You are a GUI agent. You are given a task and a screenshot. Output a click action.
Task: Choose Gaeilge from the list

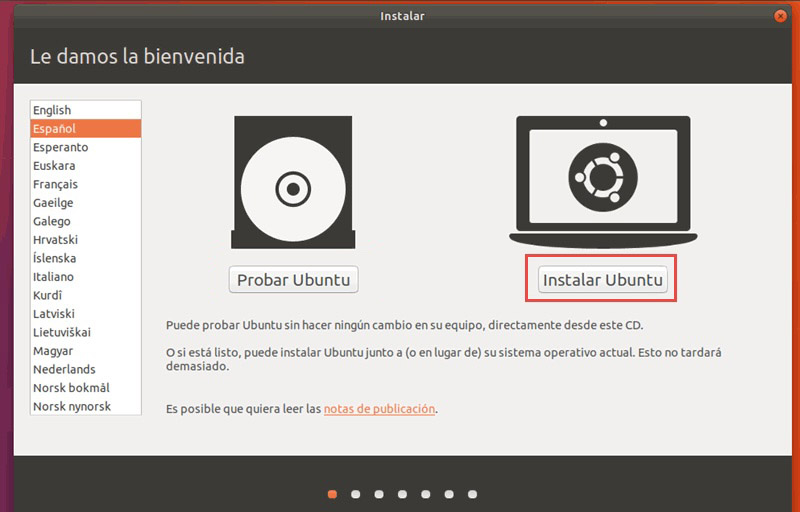pyautogui.click(x=86, y=203)
